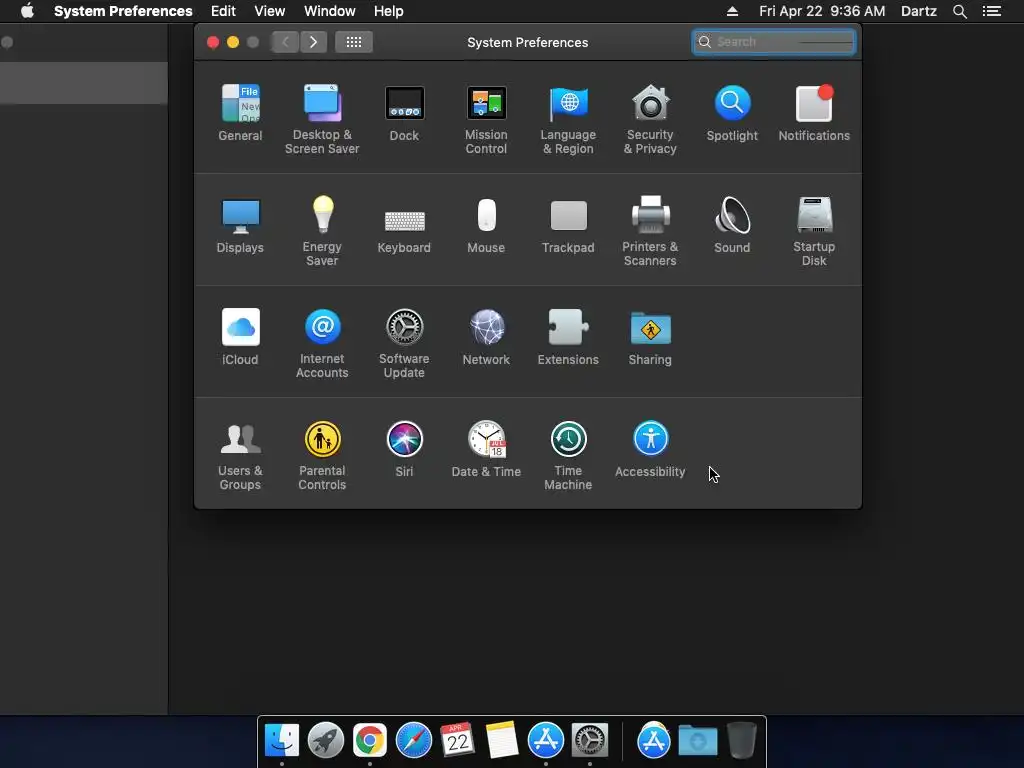
Task: Open the Trash from the Dock
Action: (742, 740)
